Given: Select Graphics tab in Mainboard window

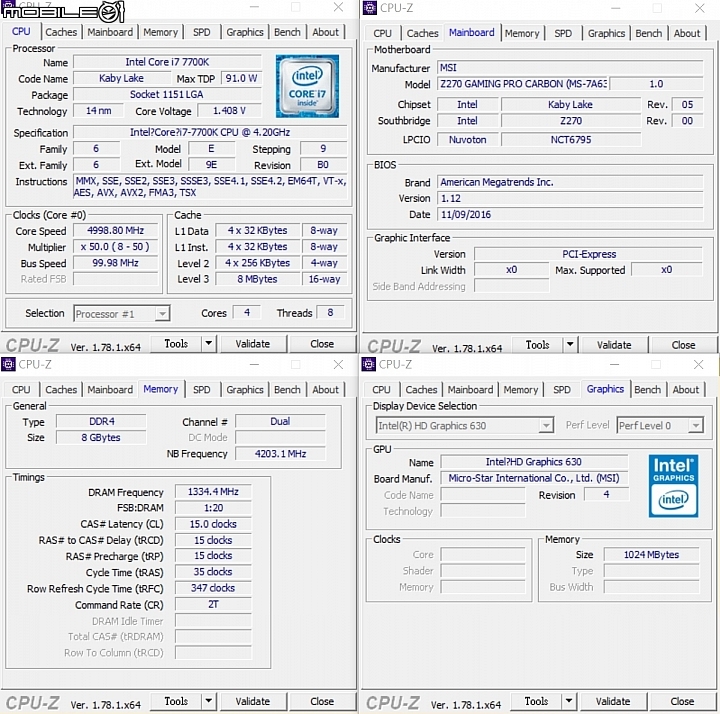Looking at the screenshot, I should pos(606,34).
